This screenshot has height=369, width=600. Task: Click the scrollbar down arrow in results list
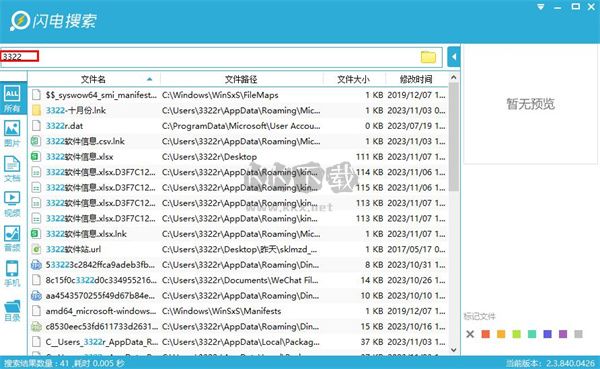point(453,349)
